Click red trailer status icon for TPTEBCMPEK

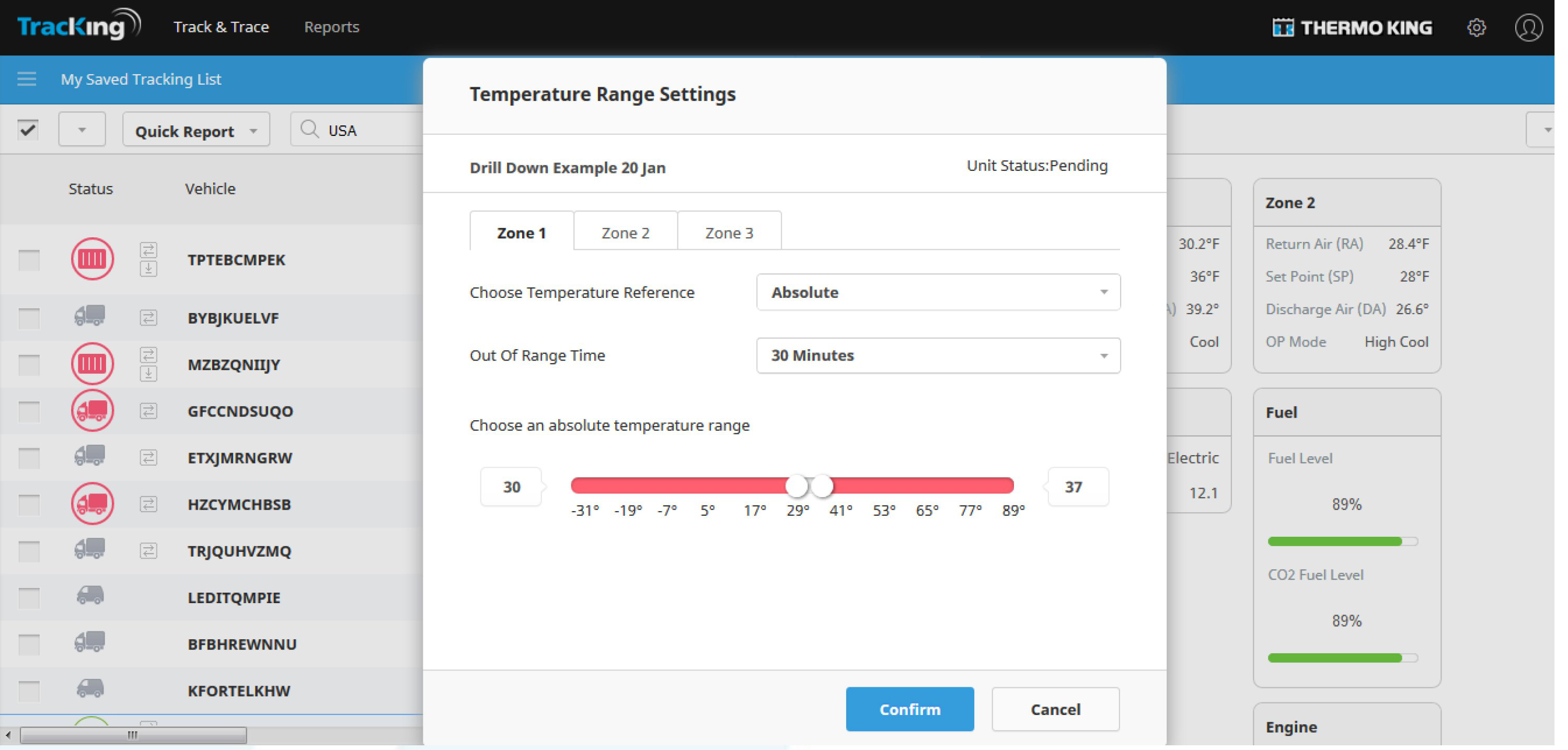point(92,259)
